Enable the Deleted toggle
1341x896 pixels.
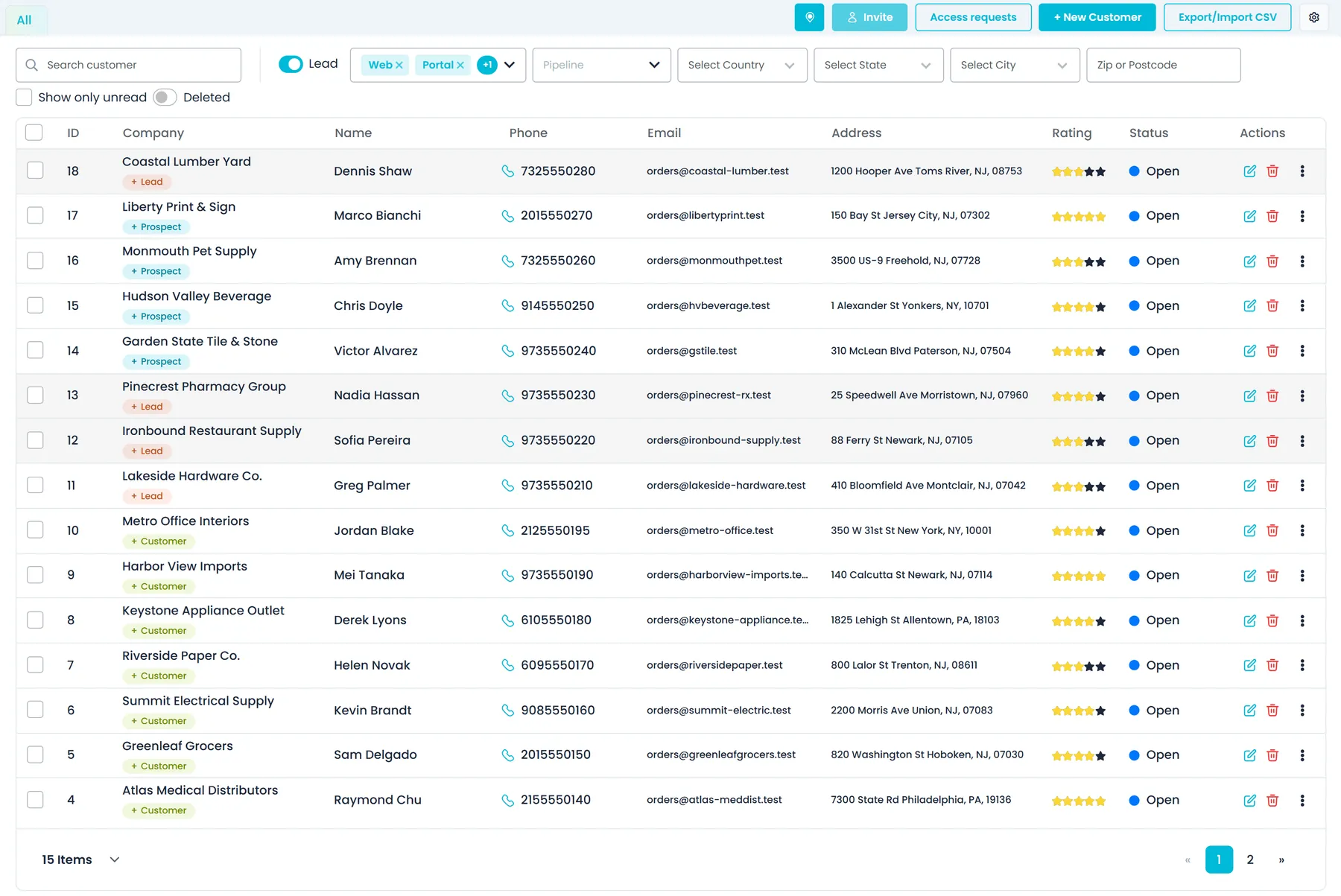[165, 98]
